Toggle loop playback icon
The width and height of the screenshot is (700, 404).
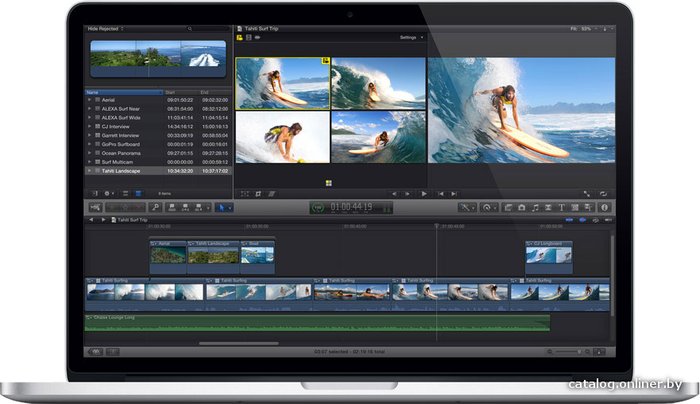coord(603,194)
